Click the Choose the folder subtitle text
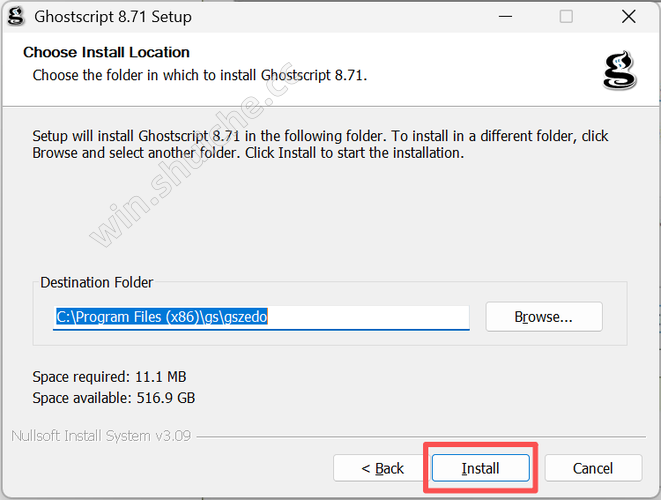The image size is (661, 500). [x=200, y=75]
